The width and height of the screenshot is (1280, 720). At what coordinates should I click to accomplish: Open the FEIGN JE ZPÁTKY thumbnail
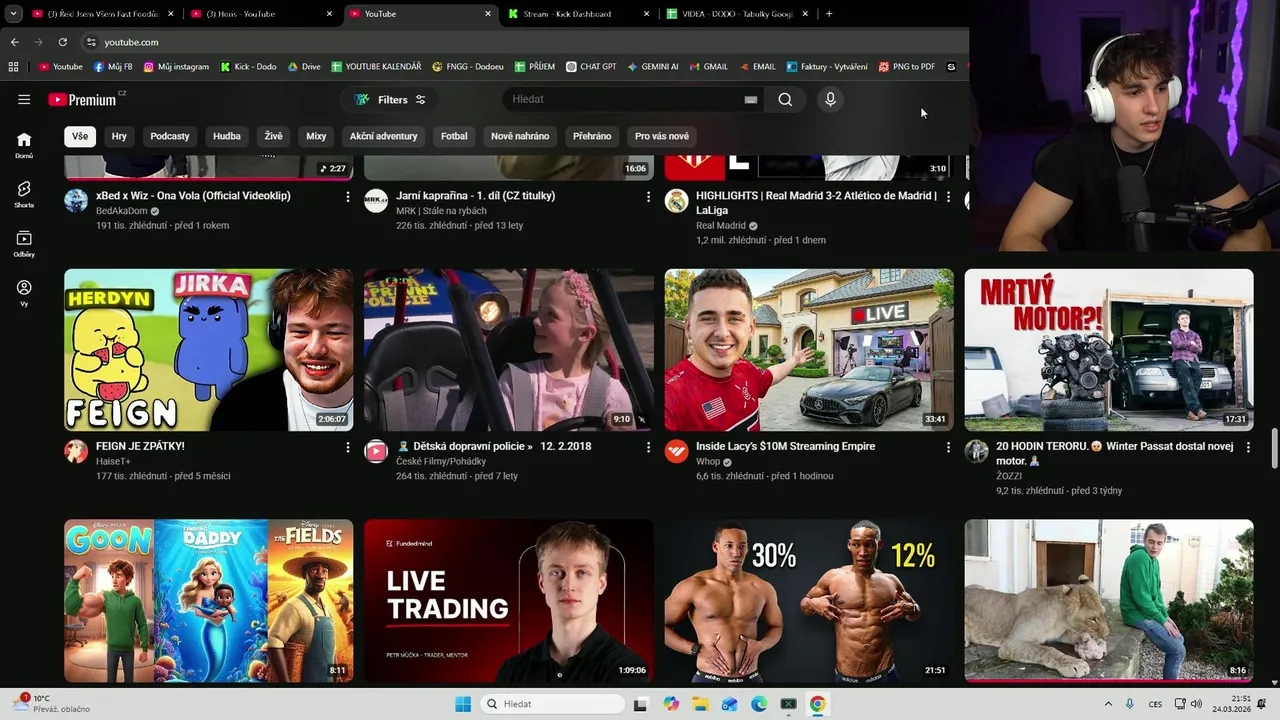tap(209, 350)
